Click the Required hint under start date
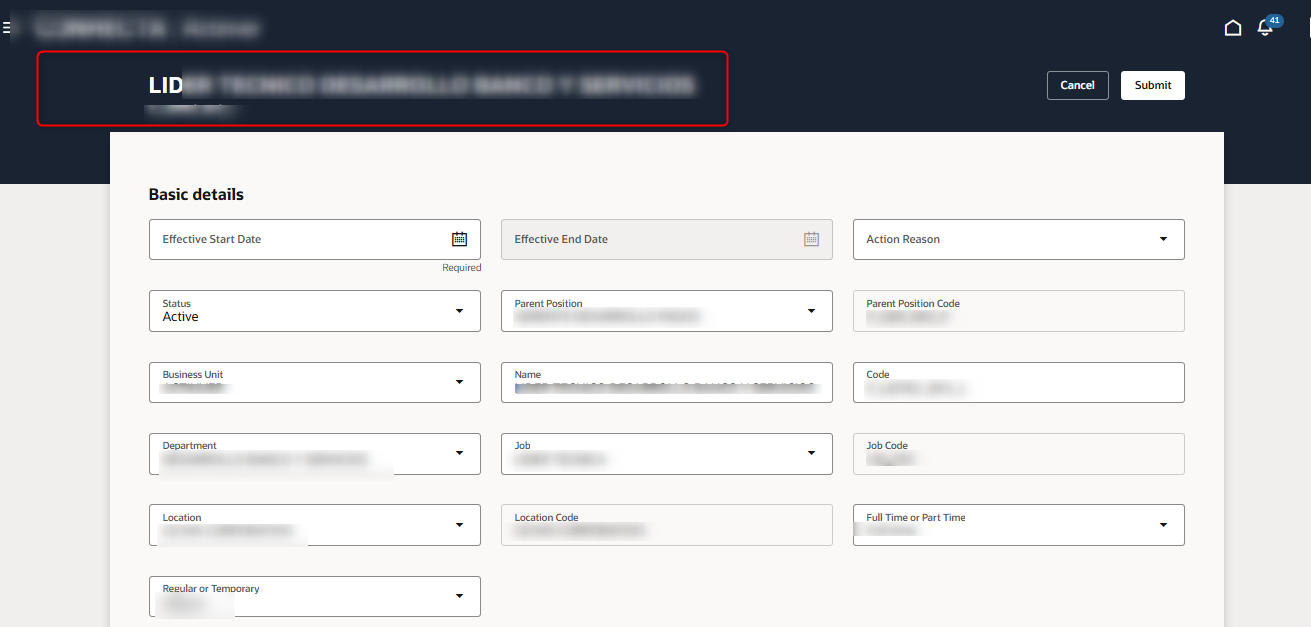1311x627 pixels. pos(462,268)
